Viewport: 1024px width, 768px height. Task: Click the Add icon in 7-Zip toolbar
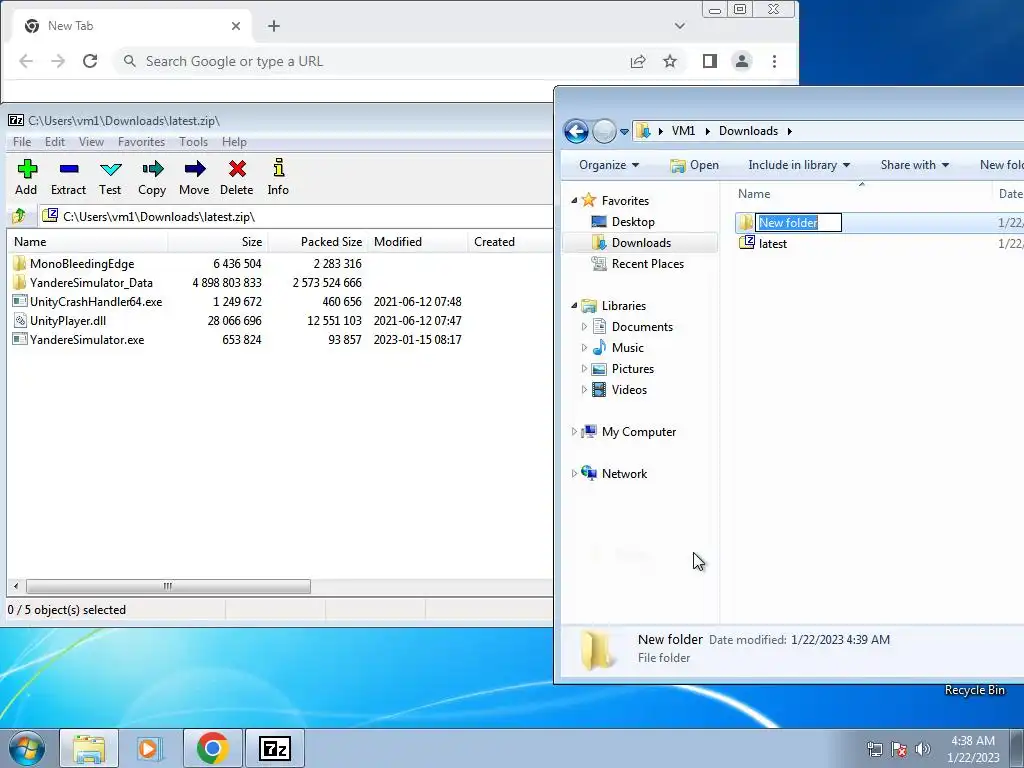pyautogui.click(x=26, y=170)
